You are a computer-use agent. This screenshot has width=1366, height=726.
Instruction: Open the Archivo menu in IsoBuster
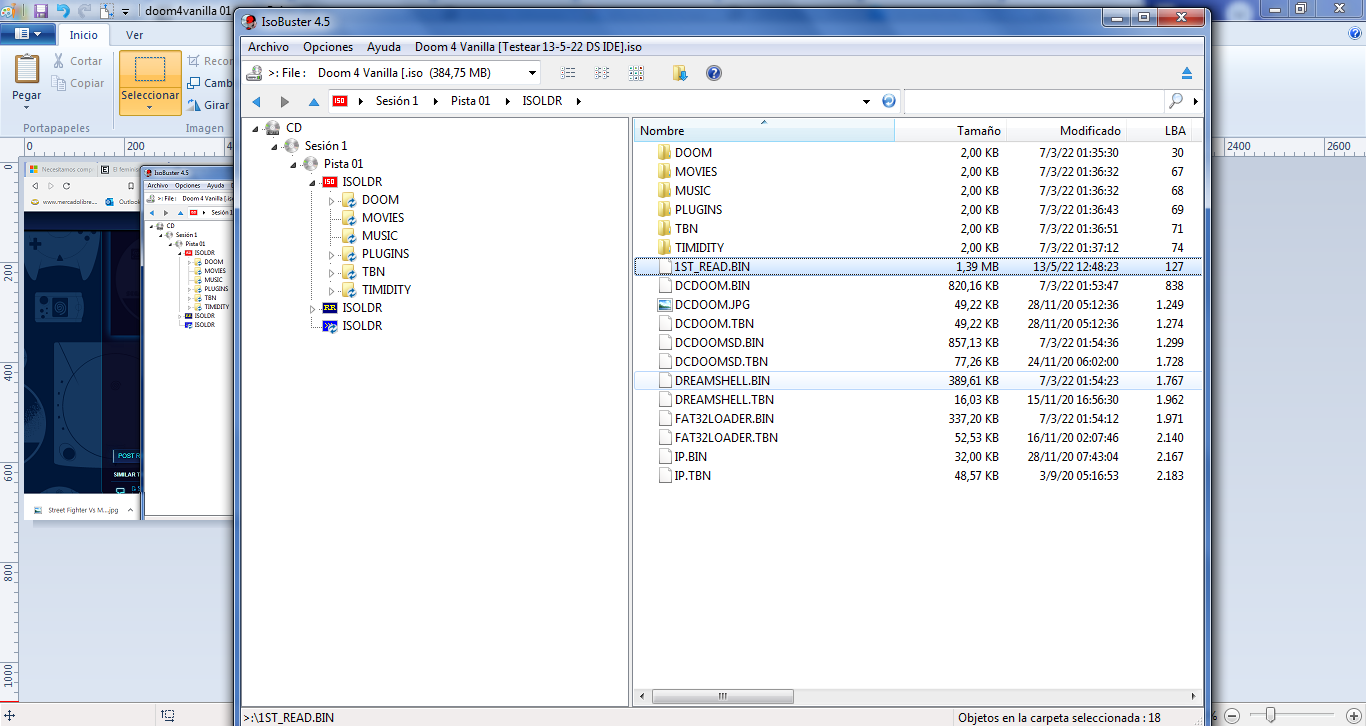[268, 47]
